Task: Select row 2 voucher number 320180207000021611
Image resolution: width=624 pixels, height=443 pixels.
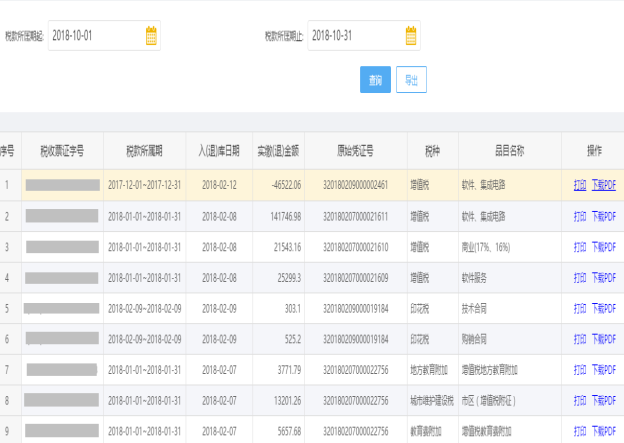Action: (x=355, y=216)
